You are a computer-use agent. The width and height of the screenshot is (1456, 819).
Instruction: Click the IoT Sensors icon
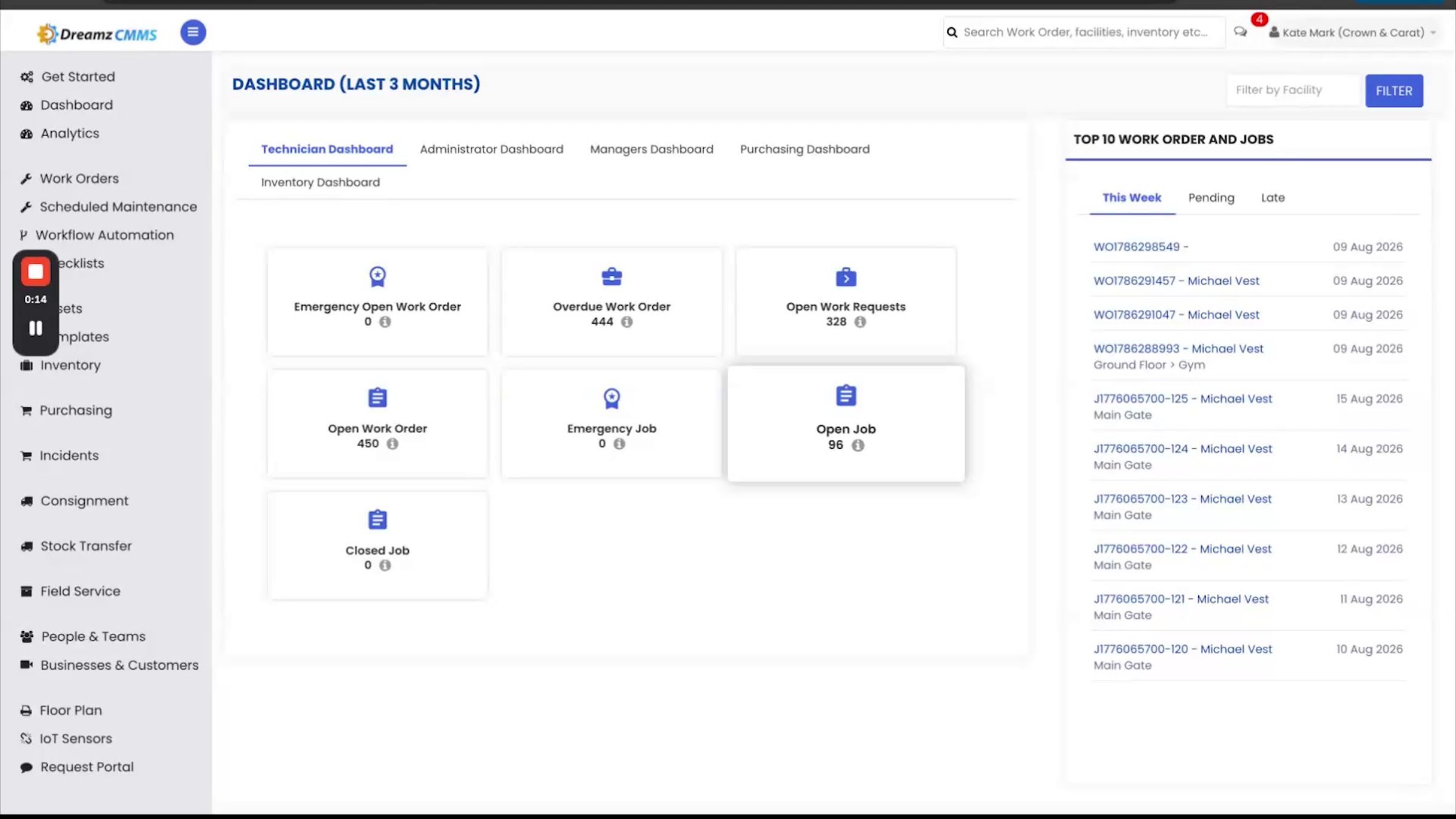point(26,739)
